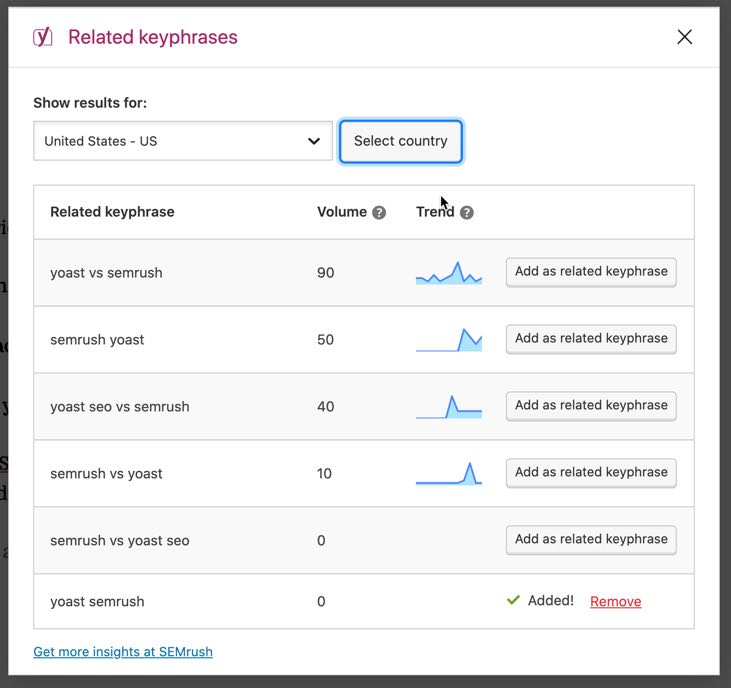The height and width of the screenshot is (688, 731).
Task: Open Get more insights at SEMrush link
Action: (x=123, y=651)
